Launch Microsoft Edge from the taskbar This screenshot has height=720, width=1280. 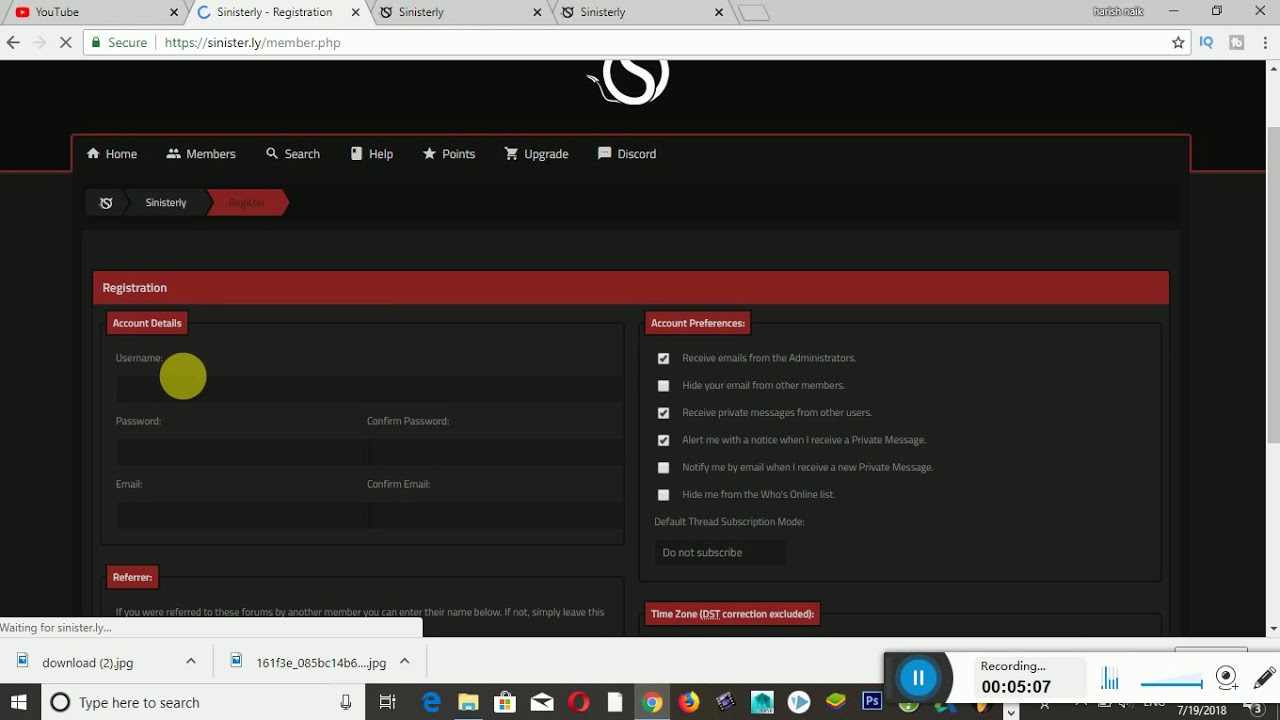click(x=431, y=702)
